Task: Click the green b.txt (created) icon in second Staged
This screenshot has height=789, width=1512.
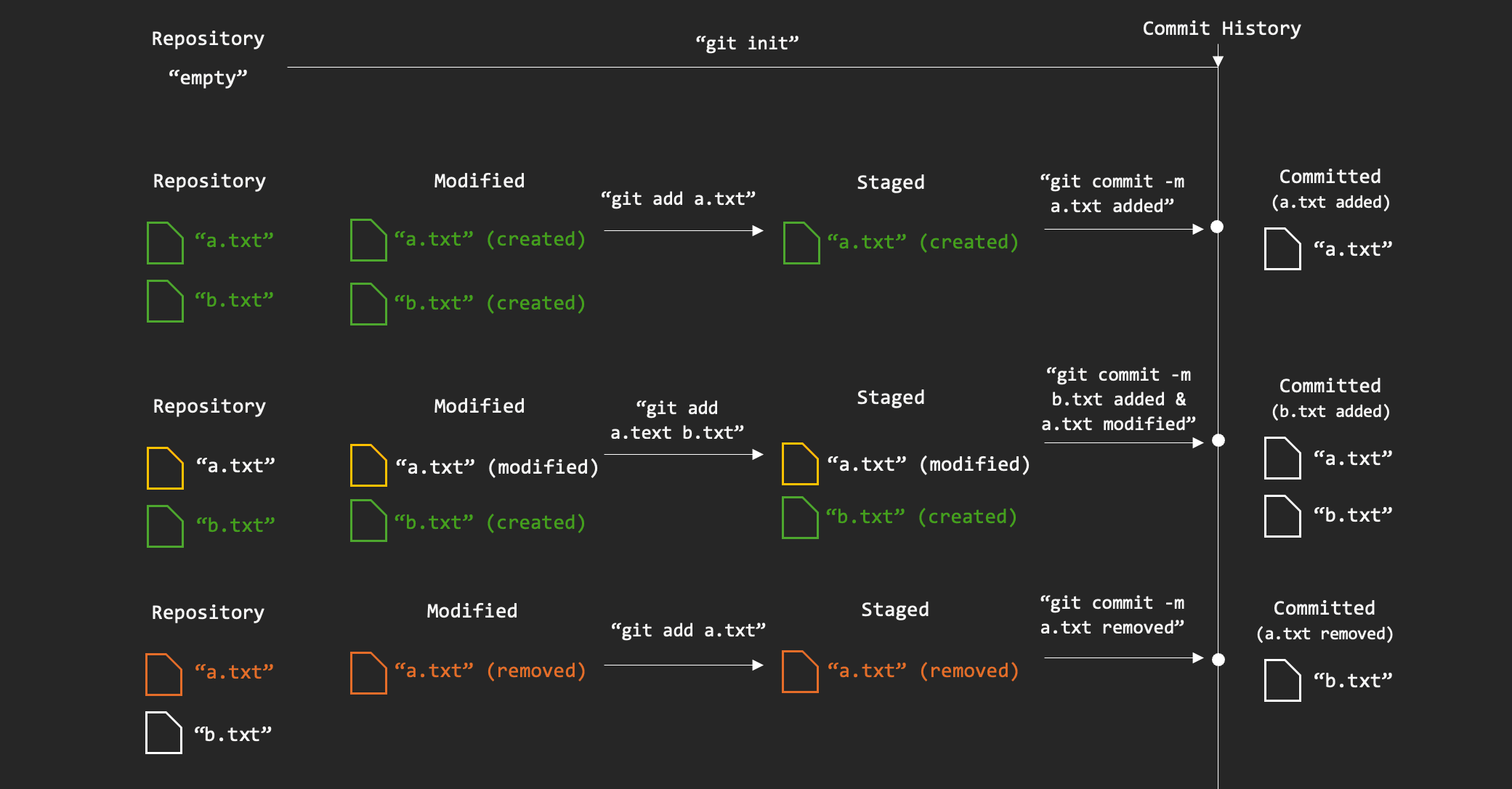Action: point(800,517)
